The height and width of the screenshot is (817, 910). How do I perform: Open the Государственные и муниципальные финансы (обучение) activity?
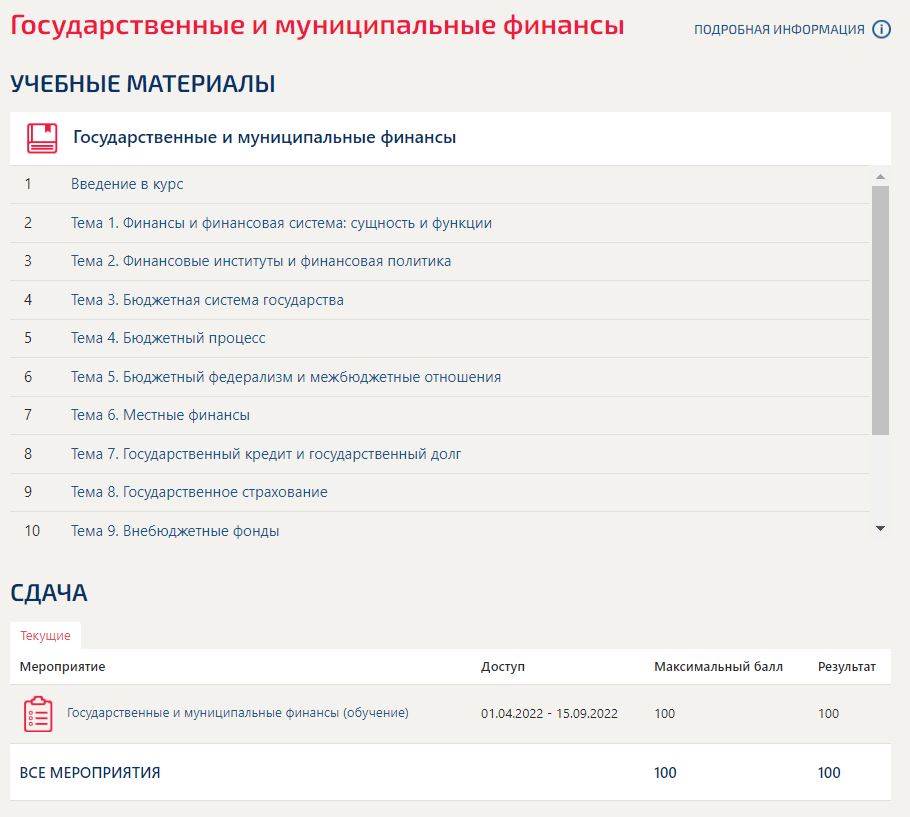pos(238,713)
